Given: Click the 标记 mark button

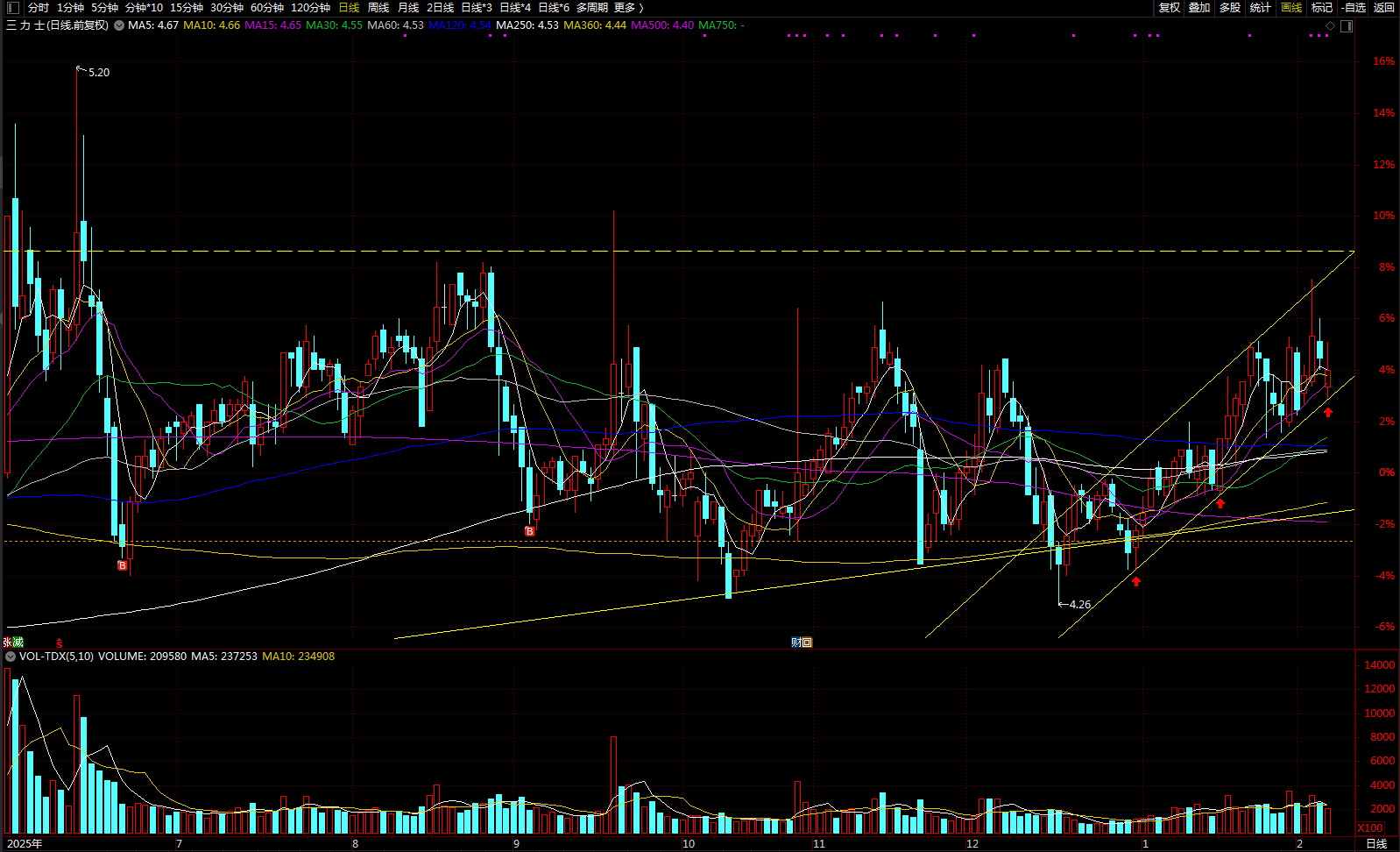Looking at the screenshot, I should (1321, 7).
